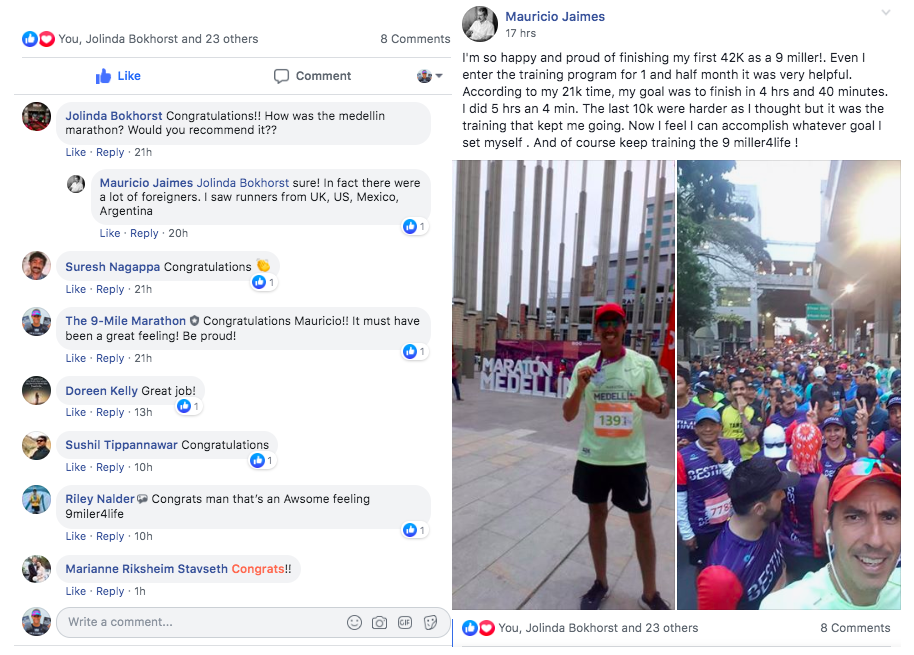The image size is (914, 655).
Task: Open Jolinda Bokhorst's profile from her comment
Action: [x=114, y=116]
